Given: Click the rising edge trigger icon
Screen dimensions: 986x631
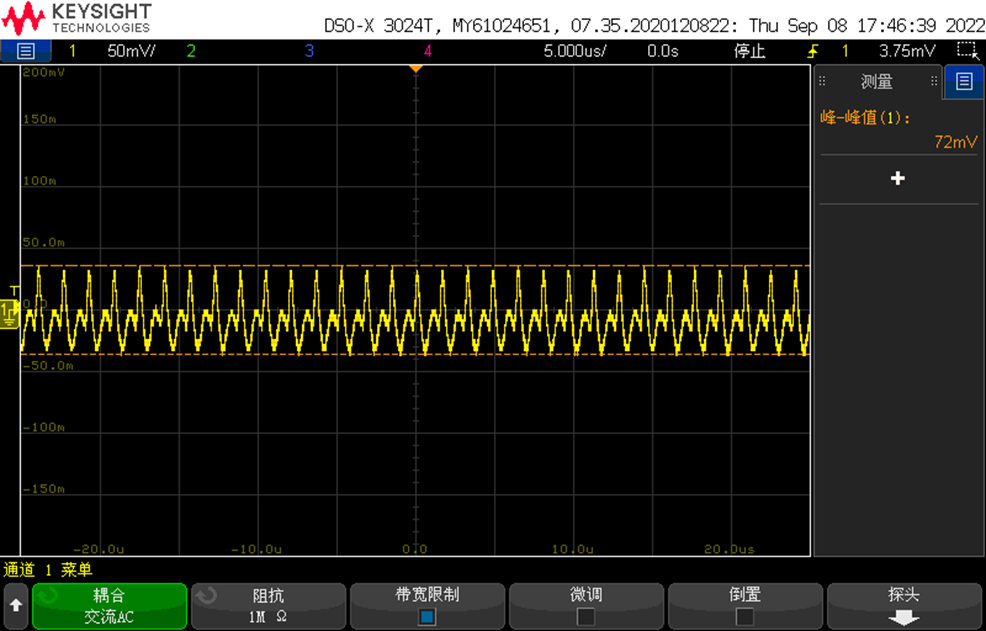Looking at the screenshot, I should coord(813,51).
